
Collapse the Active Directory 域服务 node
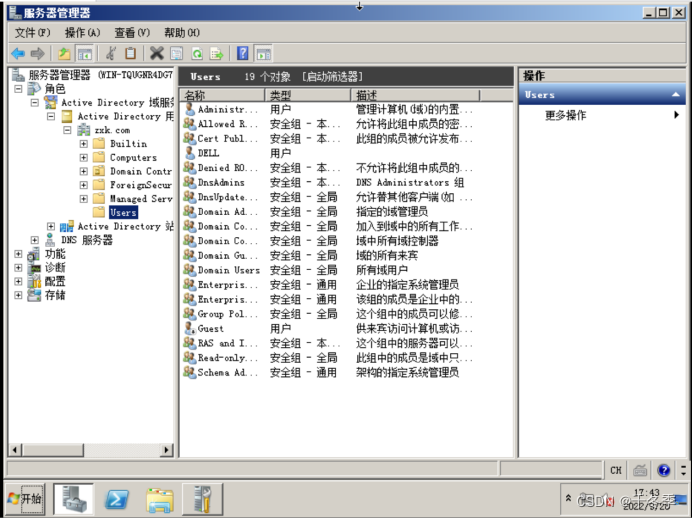tap(34, 102)
